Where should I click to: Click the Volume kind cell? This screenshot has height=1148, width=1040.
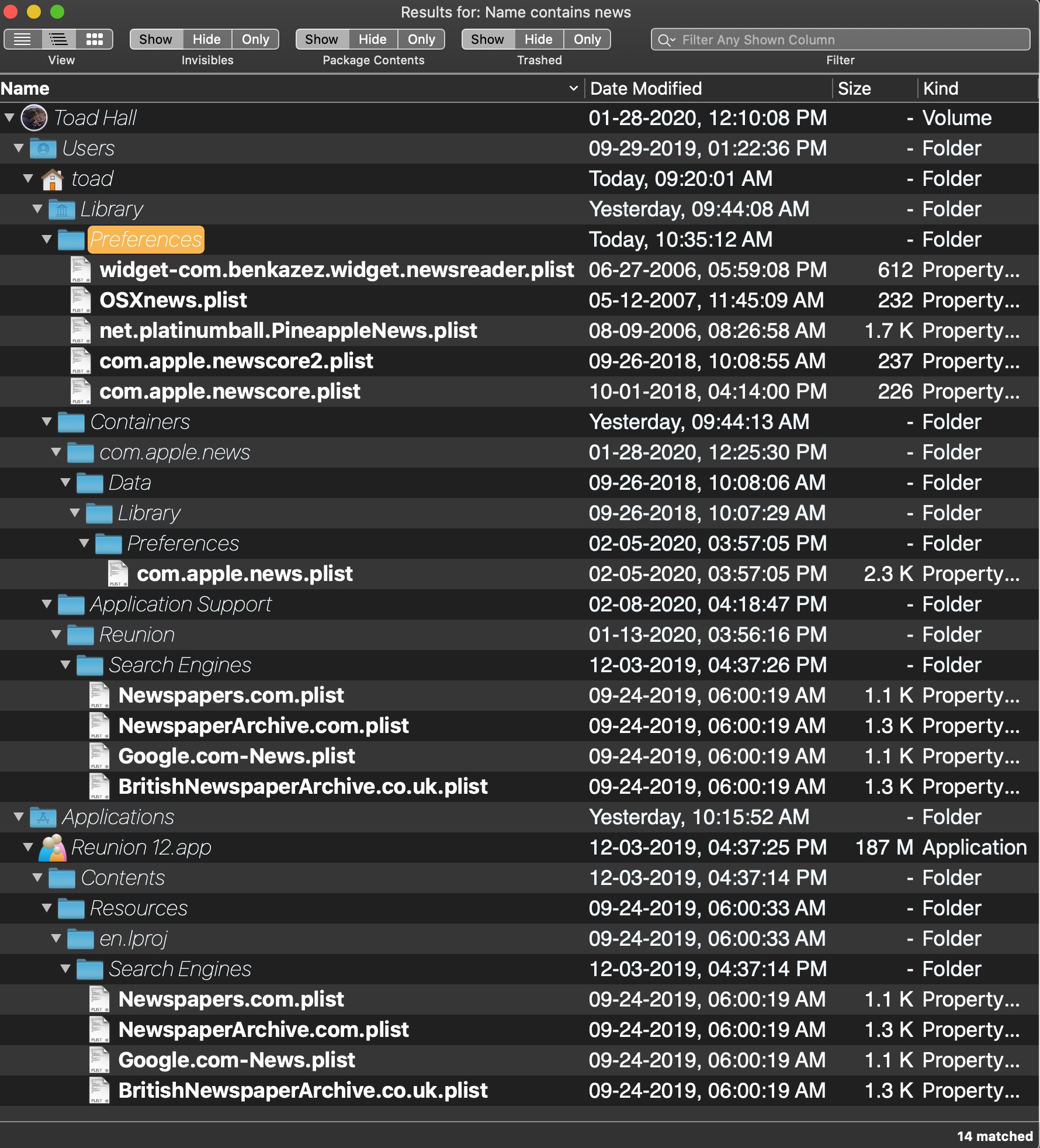(x=957, y=118)
